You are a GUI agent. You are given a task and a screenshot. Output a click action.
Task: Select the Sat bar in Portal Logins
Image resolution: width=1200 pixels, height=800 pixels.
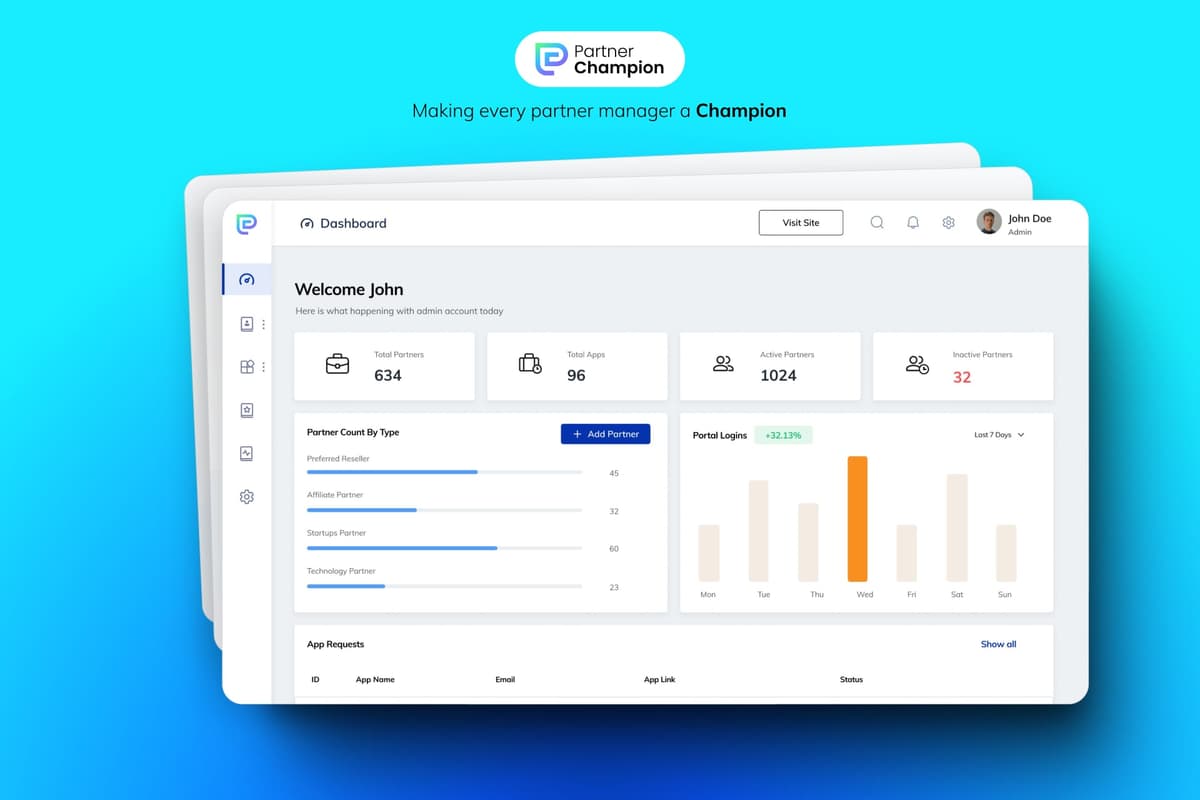pos(957,528)
